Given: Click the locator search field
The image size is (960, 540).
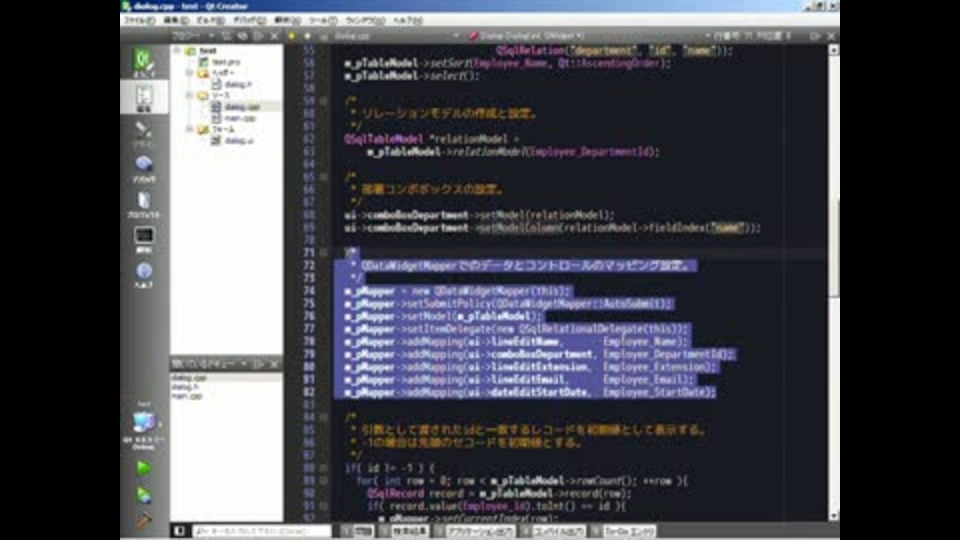Looking at the screenshot, I should tap(261, 531).
